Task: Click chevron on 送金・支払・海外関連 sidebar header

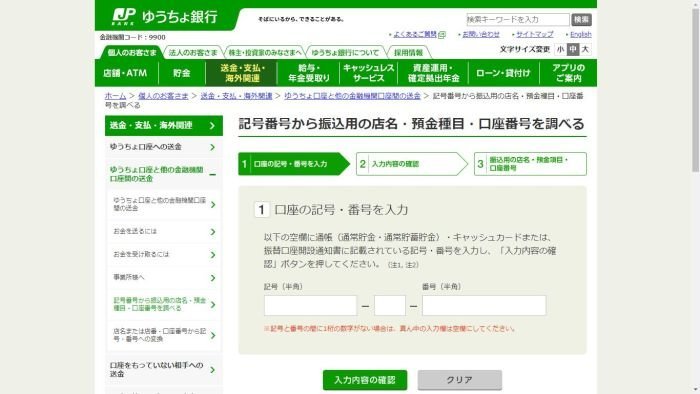Action: point(212,126)
